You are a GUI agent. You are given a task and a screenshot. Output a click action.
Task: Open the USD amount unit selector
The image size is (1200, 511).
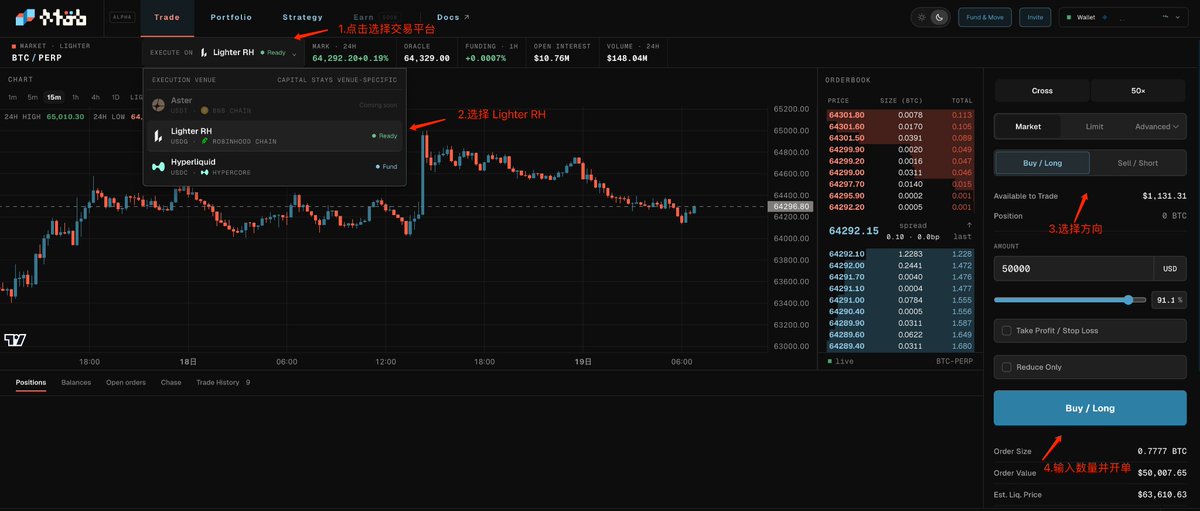pyautogui.click(x=1169, y=268)
